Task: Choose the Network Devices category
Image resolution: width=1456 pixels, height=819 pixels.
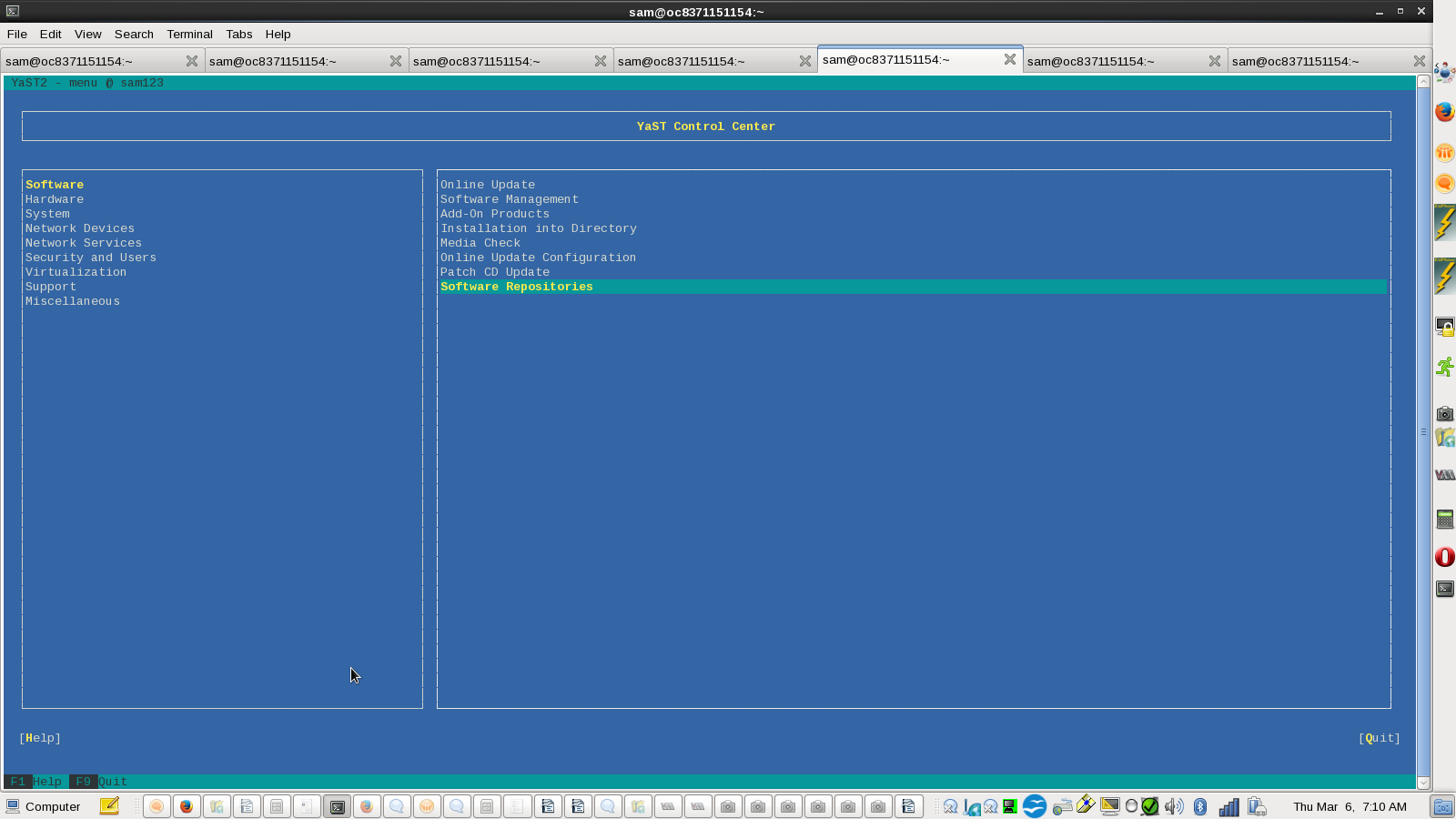Action: tap(80, 228)
